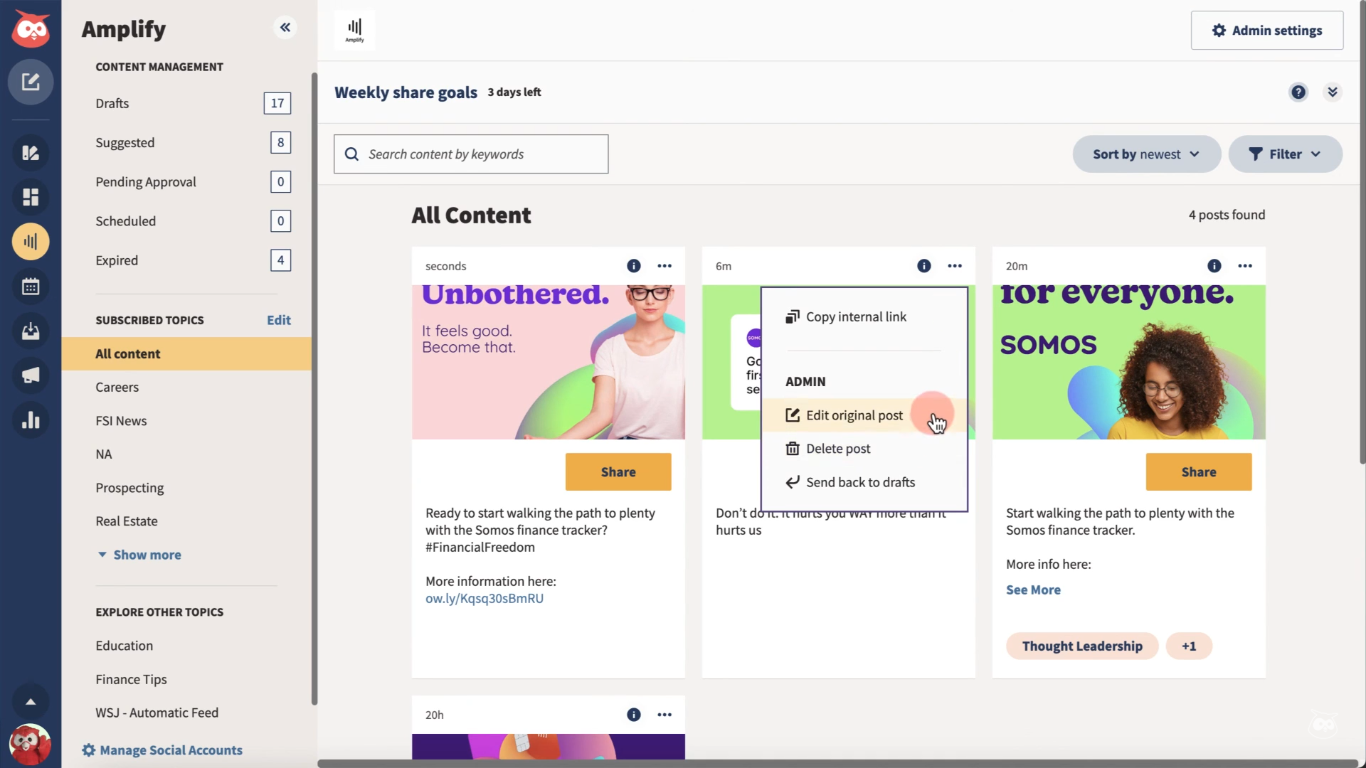
Task: Focus the Search content by keywords field
Action: [x=471, y=154]
